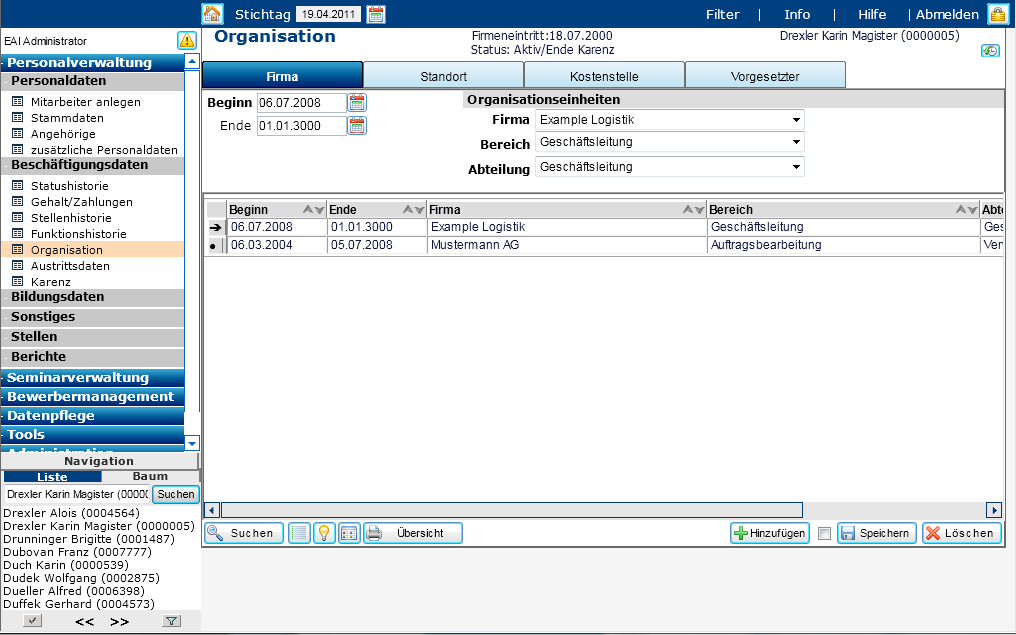Click the Karenz list icon
This screenshot has width=1016, height=635.
tap(18, 282)
